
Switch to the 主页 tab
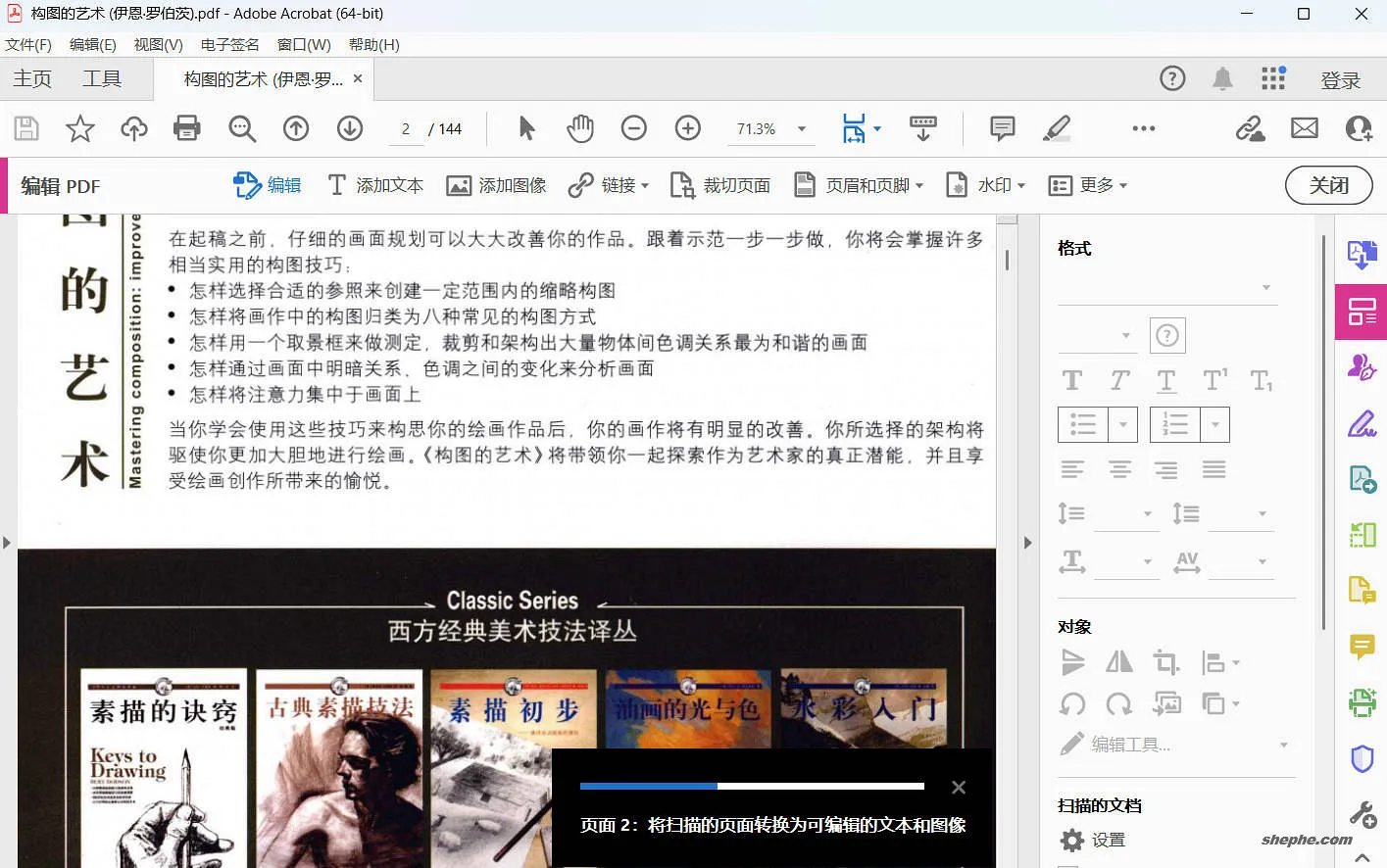click(x=32, y=79)
